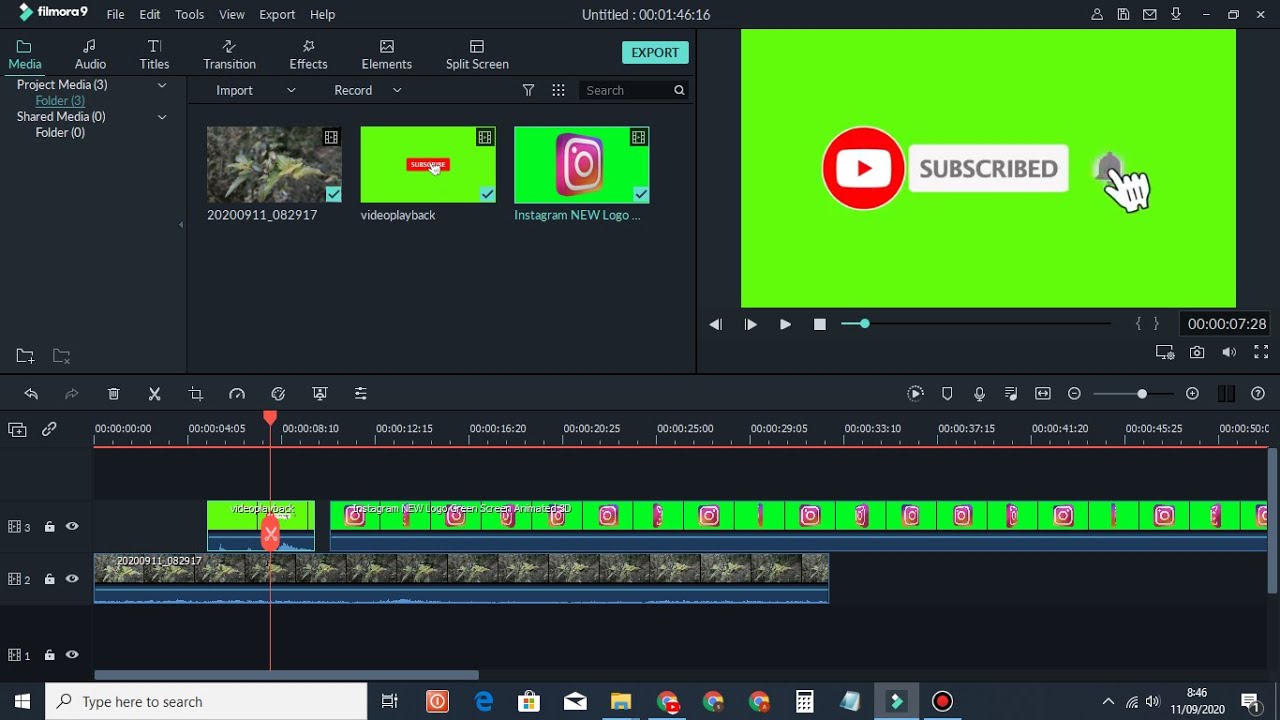Zoom out timeline with minus icon
Image resolution: width=1280 pixels, height=720 pixels.
[x=1075, y=394]
